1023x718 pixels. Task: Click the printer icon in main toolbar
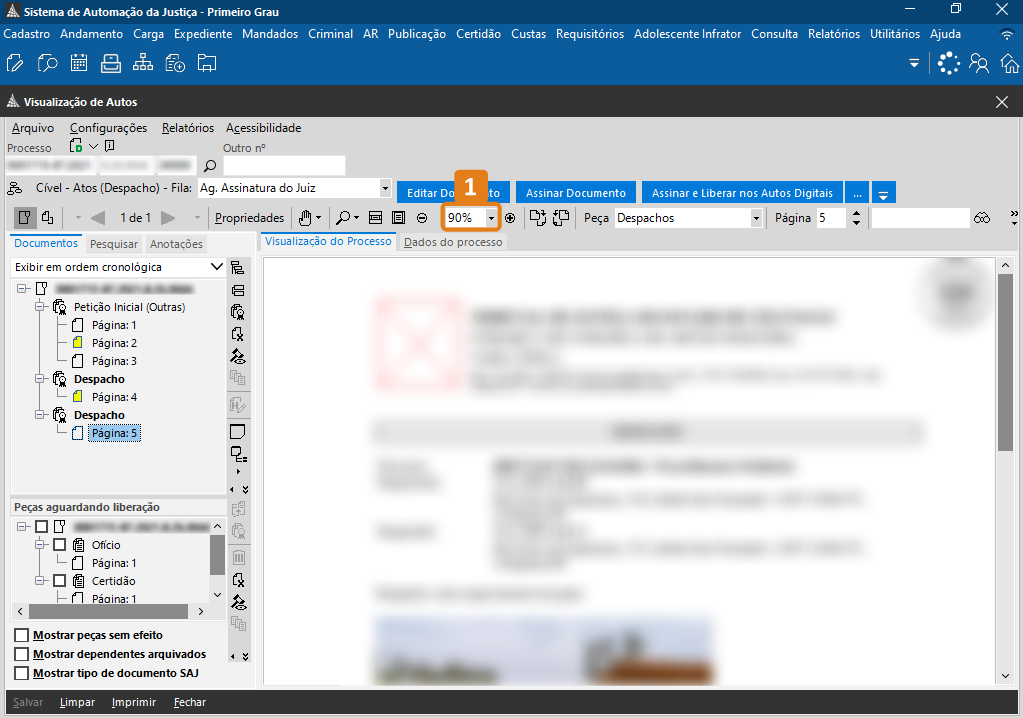click(111, 64)
